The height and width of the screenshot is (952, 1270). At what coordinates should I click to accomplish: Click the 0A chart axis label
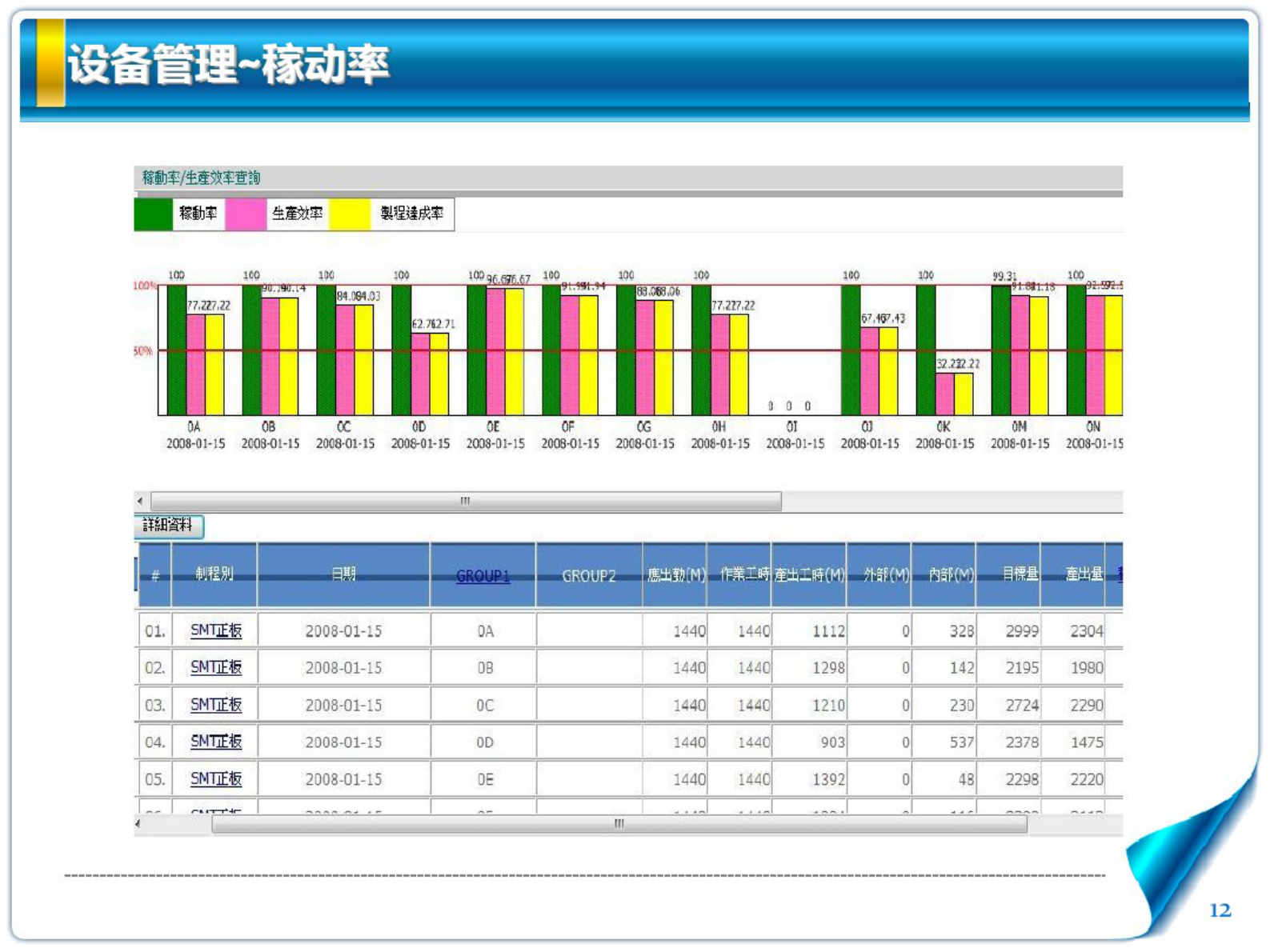point(194,427)
